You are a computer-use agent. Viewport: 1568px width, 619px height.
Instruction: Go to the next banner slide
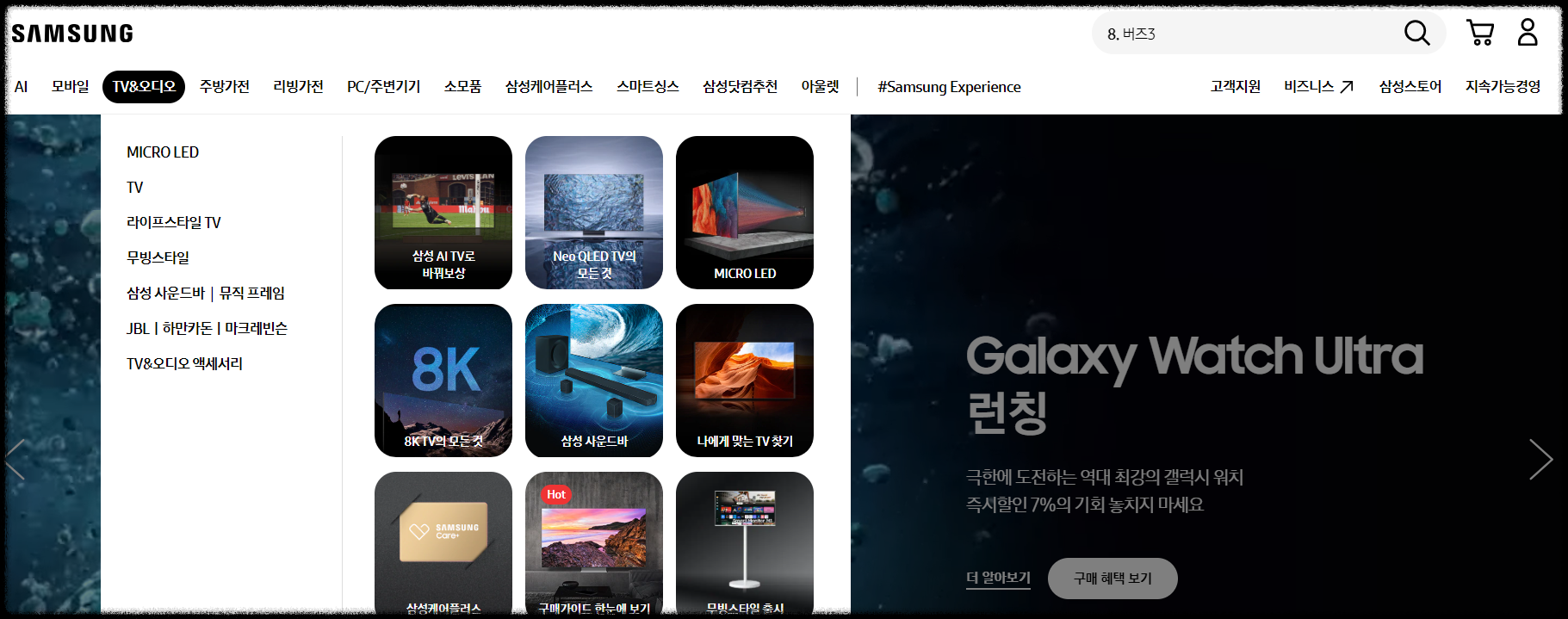[1540, 459]
